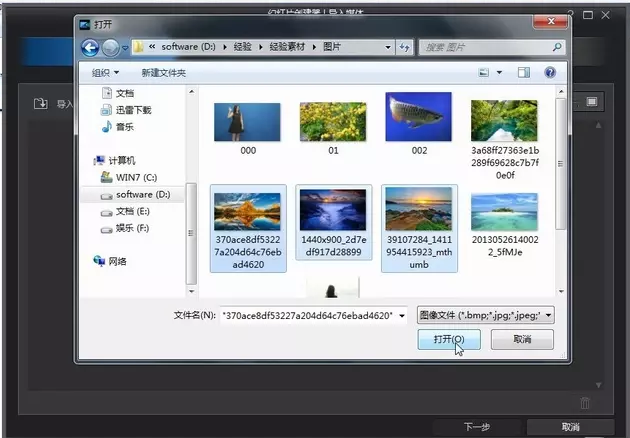Click 经验 in the address path
Viewport: 630px width, 438px height.
point(243,47)
